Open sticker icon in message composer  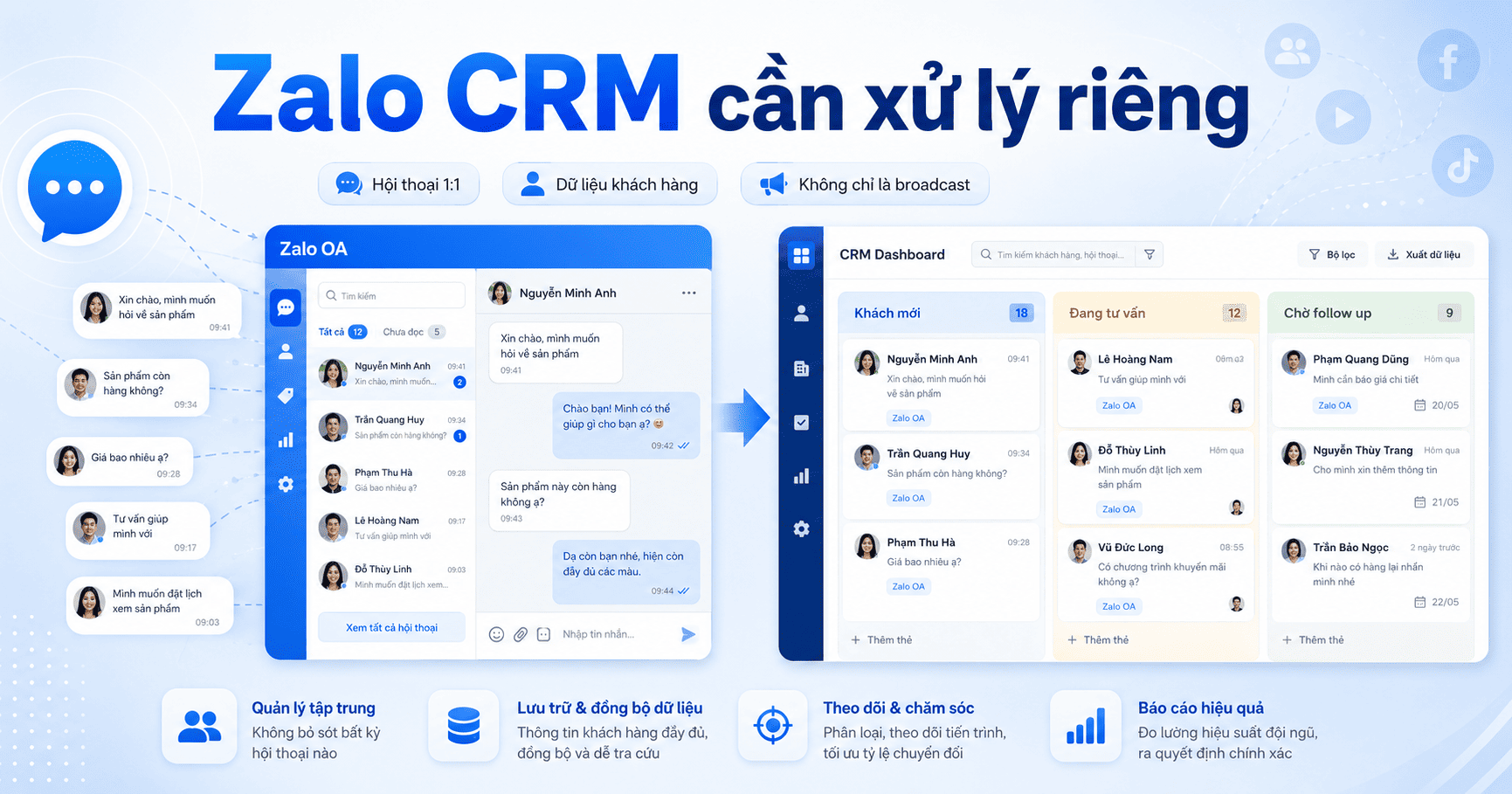[x=543, y=634]
